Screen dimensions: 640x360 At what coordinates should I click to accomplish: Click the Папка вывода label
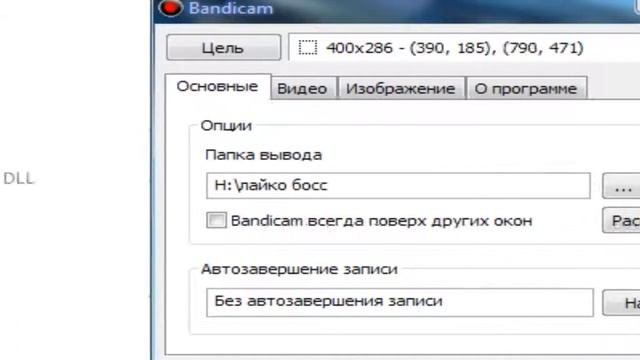click(x=264, y=155)
